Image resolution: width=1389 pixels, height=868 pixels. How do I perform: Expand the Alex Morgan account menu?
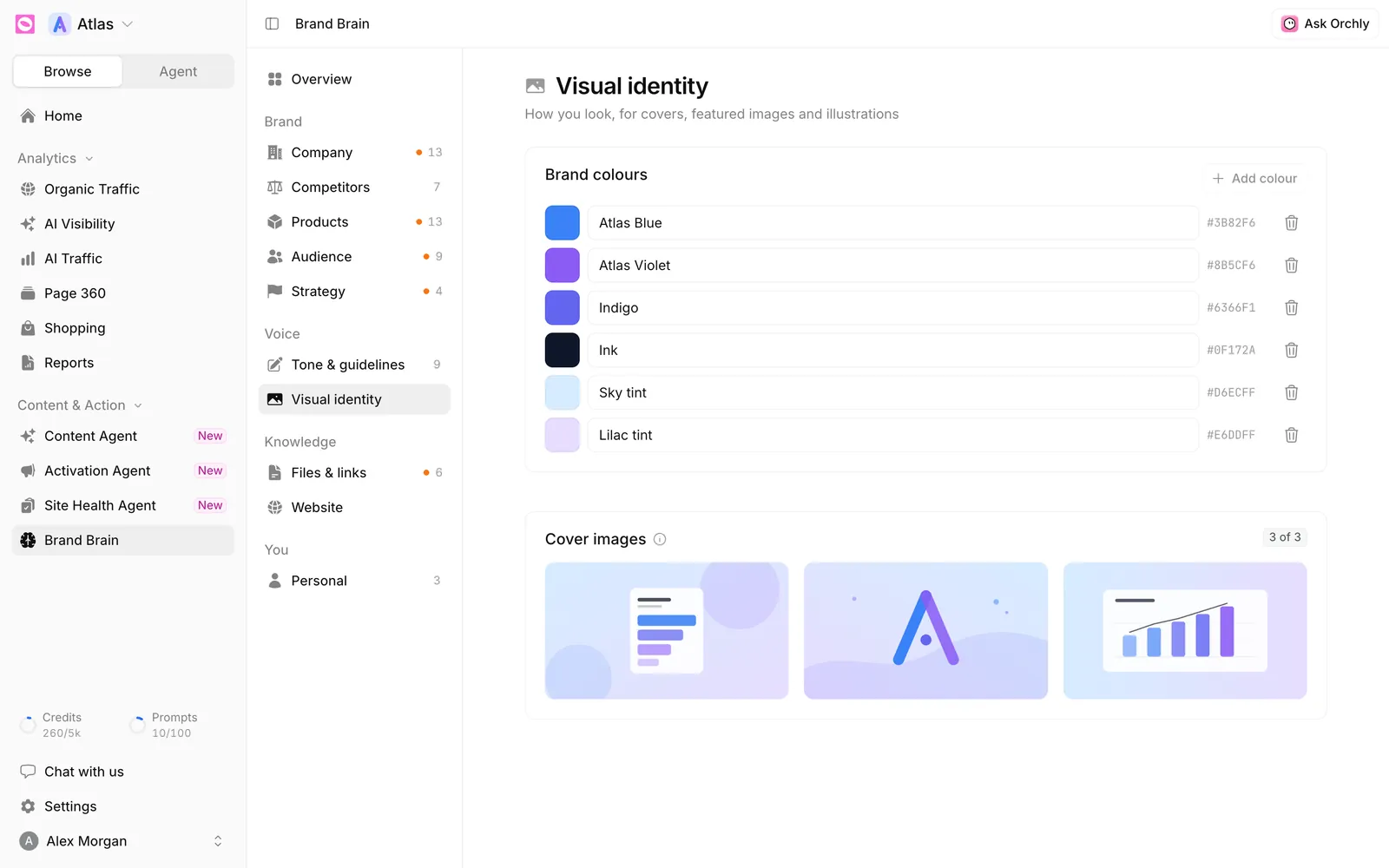point(123,841)
